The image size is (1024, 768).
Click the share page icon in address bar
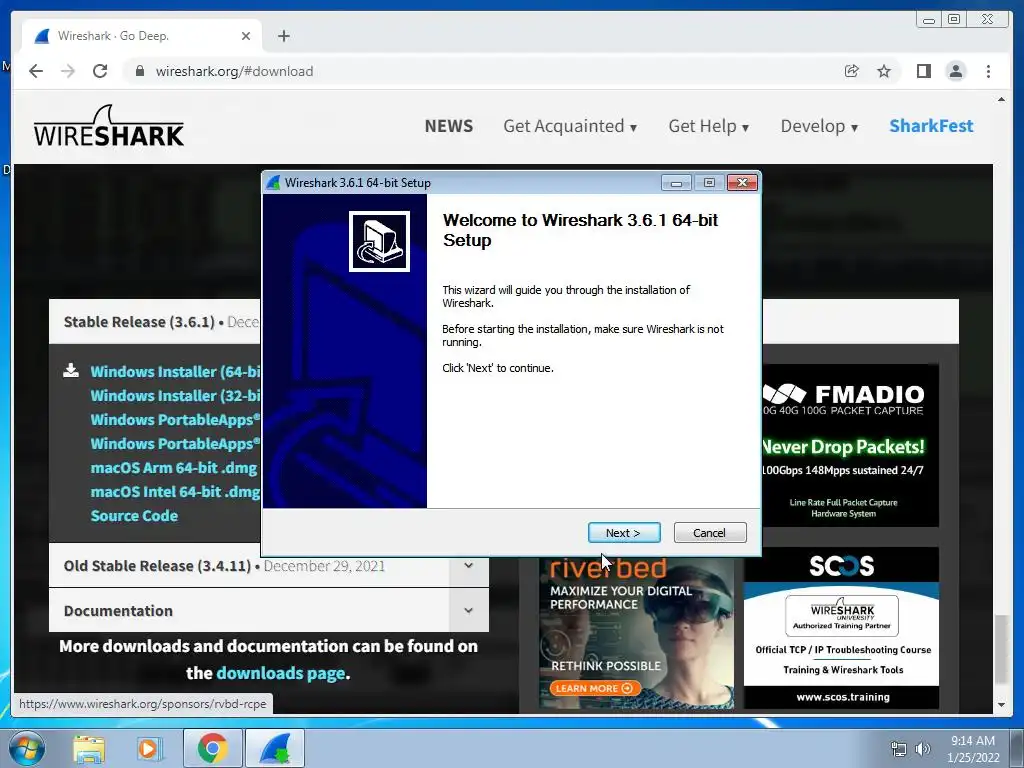point(851,71)
